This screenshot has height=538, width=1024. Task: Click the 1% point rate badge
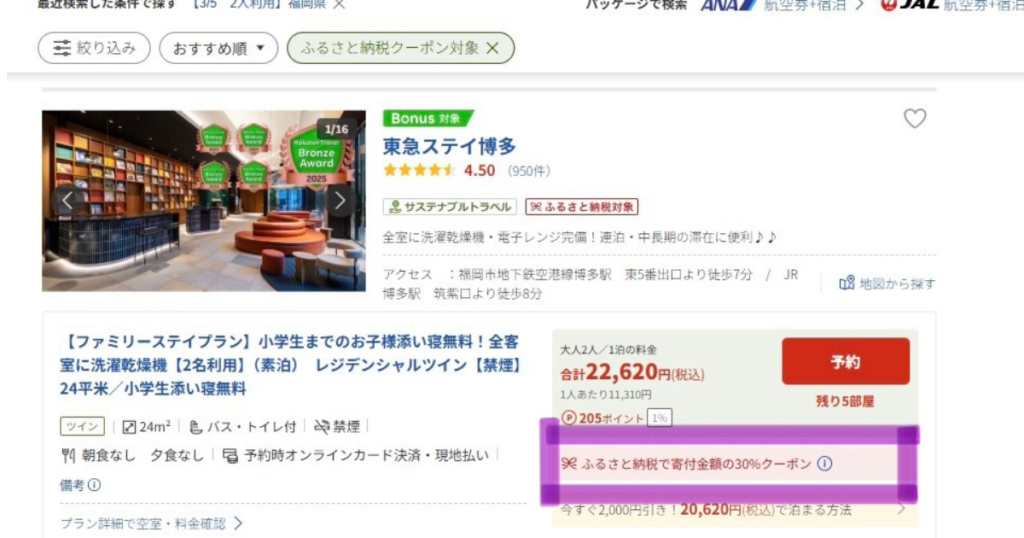660,418
